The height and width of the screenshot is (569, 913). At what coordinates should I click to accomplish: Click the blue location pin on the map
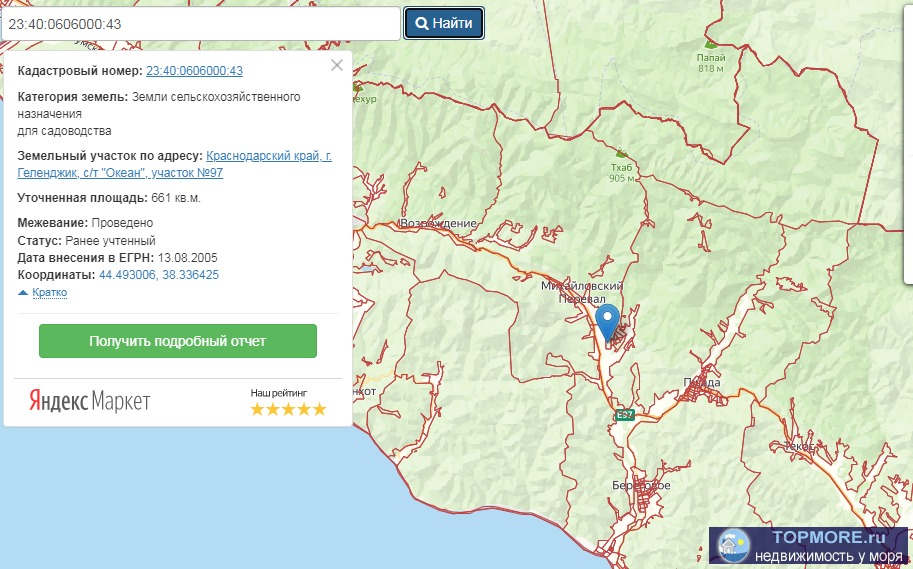point(607,322)
